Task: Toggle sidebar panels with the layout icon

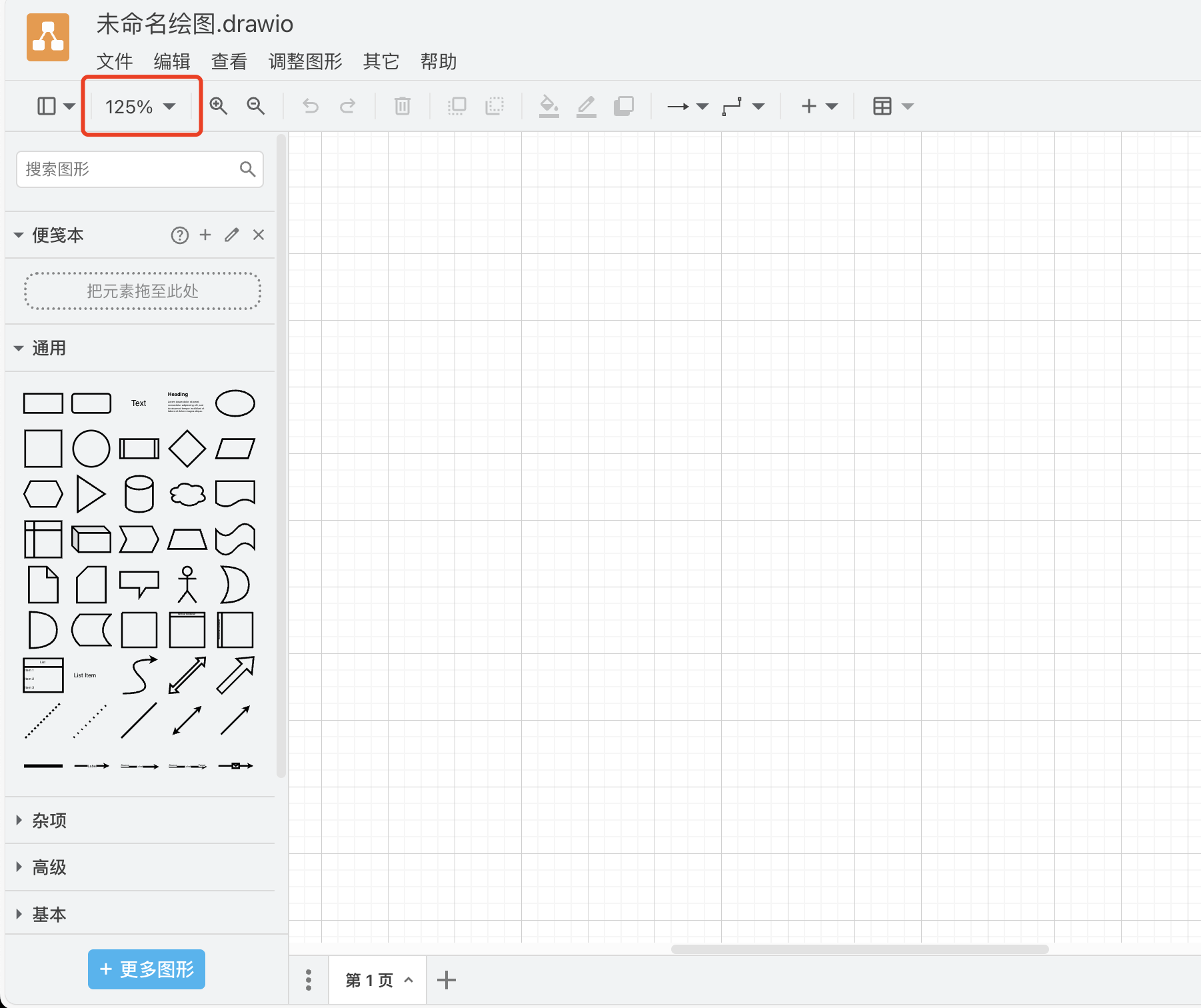Action: point(55,106)
